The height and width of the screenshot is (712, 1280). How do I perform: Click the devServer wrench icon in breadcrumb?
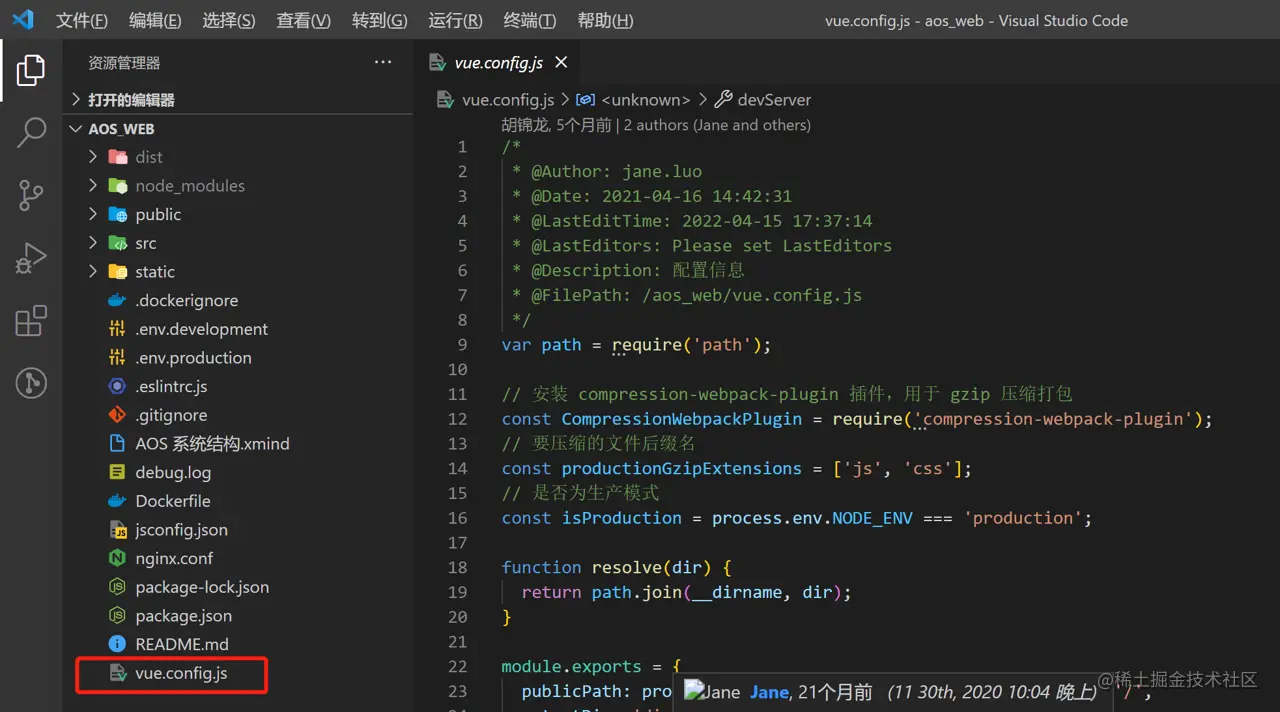tap(723, 100)
